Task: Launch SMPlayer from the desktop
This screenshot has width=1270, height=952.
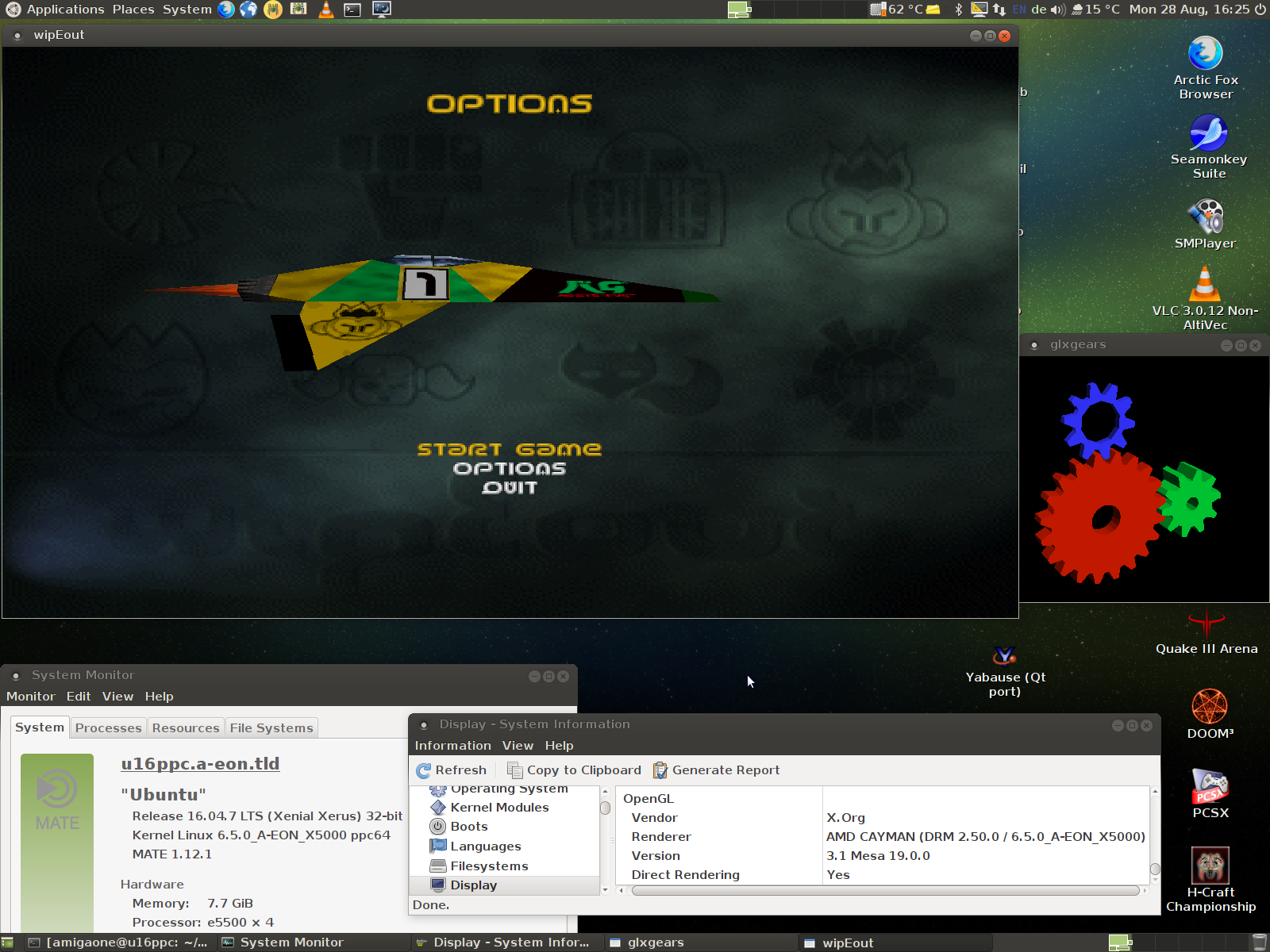Action: pos(1205,224)
